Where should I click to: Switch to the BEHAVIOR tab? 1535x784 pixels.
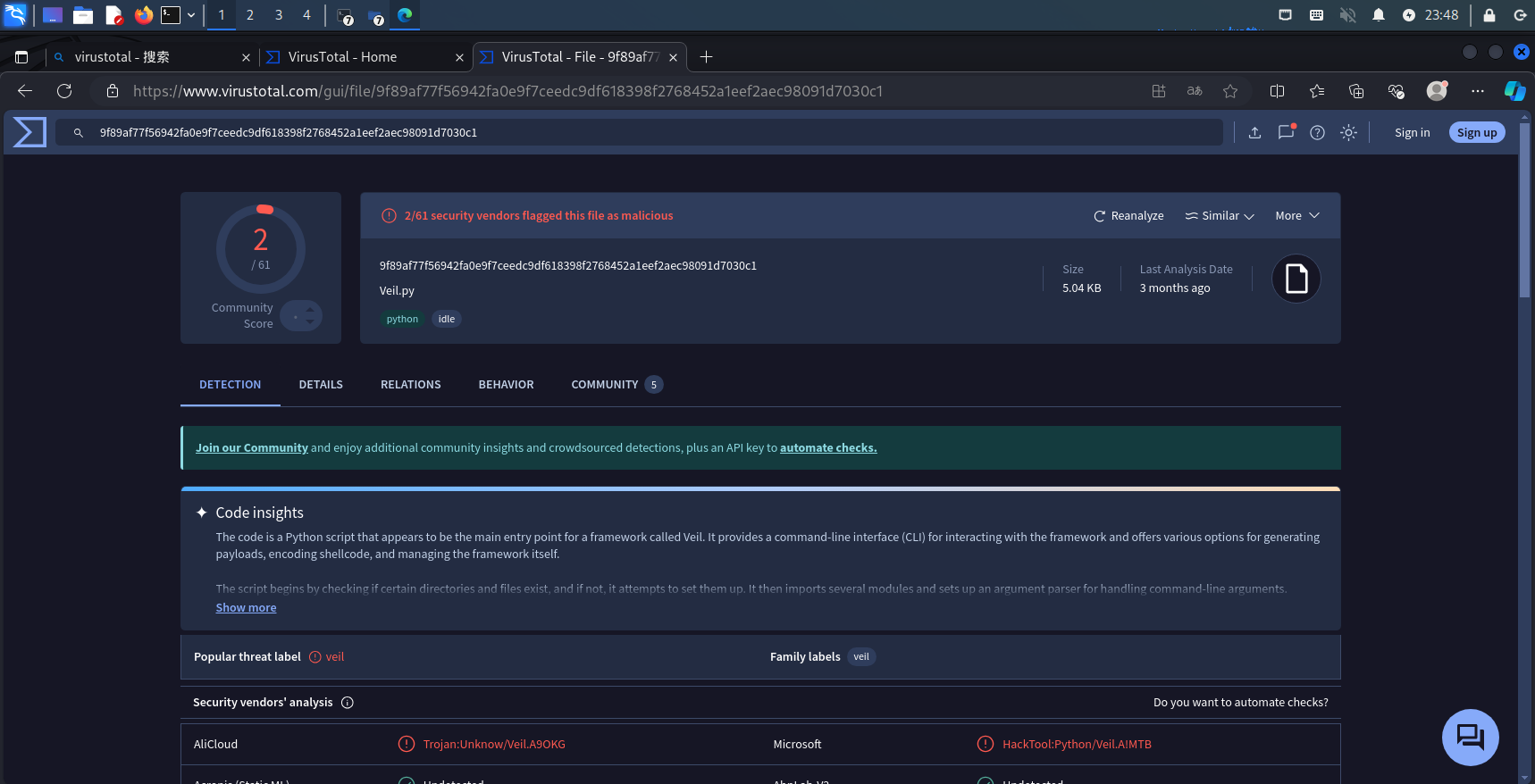(x=506, y=385)
